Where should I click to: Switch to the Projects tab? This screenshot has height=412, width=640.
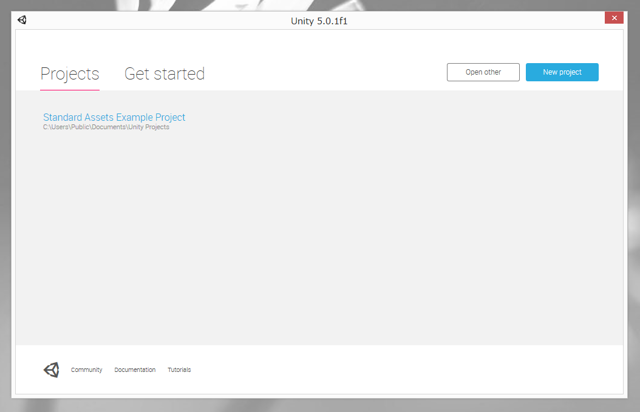(x=70, y=74)
